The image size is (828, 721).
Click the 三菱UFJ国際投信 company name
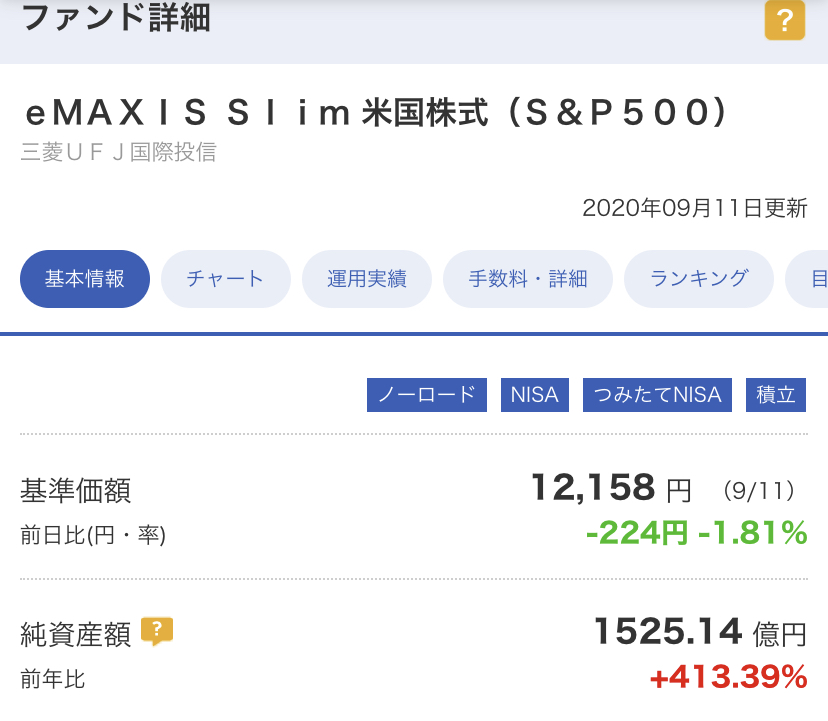tap(118, 152)
